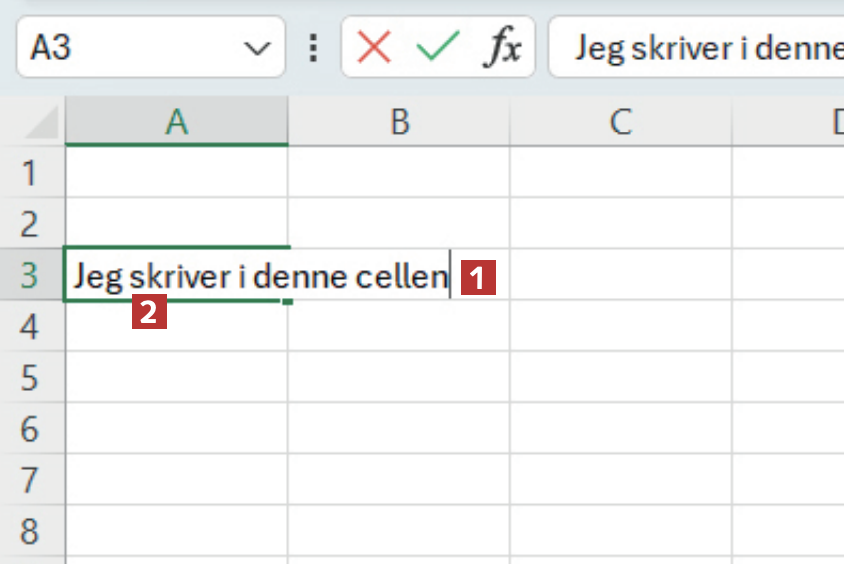This screenshot has height=564, width=844.
Task: Click the Name Box showing A3
Action: point(130,47)
